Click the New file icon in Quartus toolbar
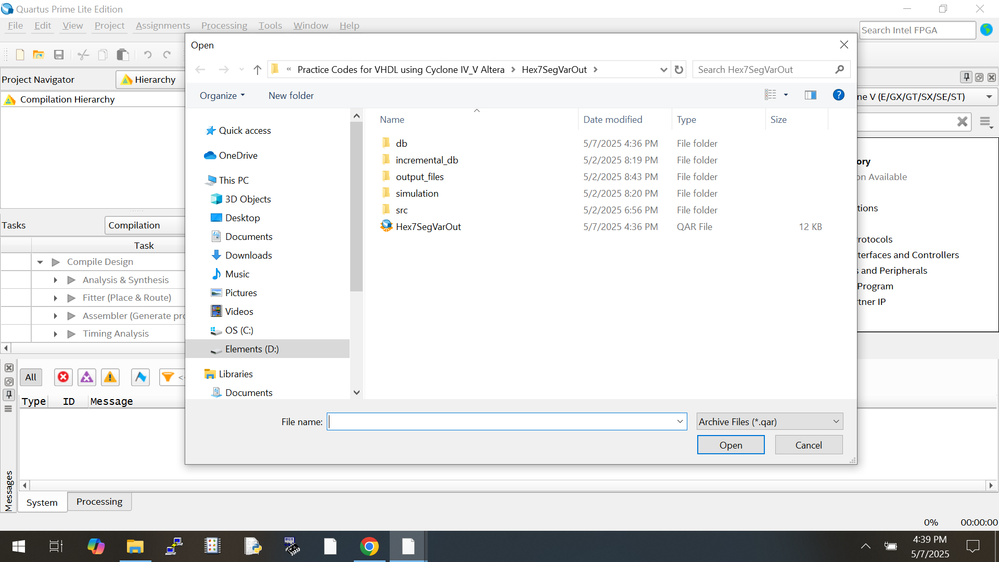 click(20, 55)
